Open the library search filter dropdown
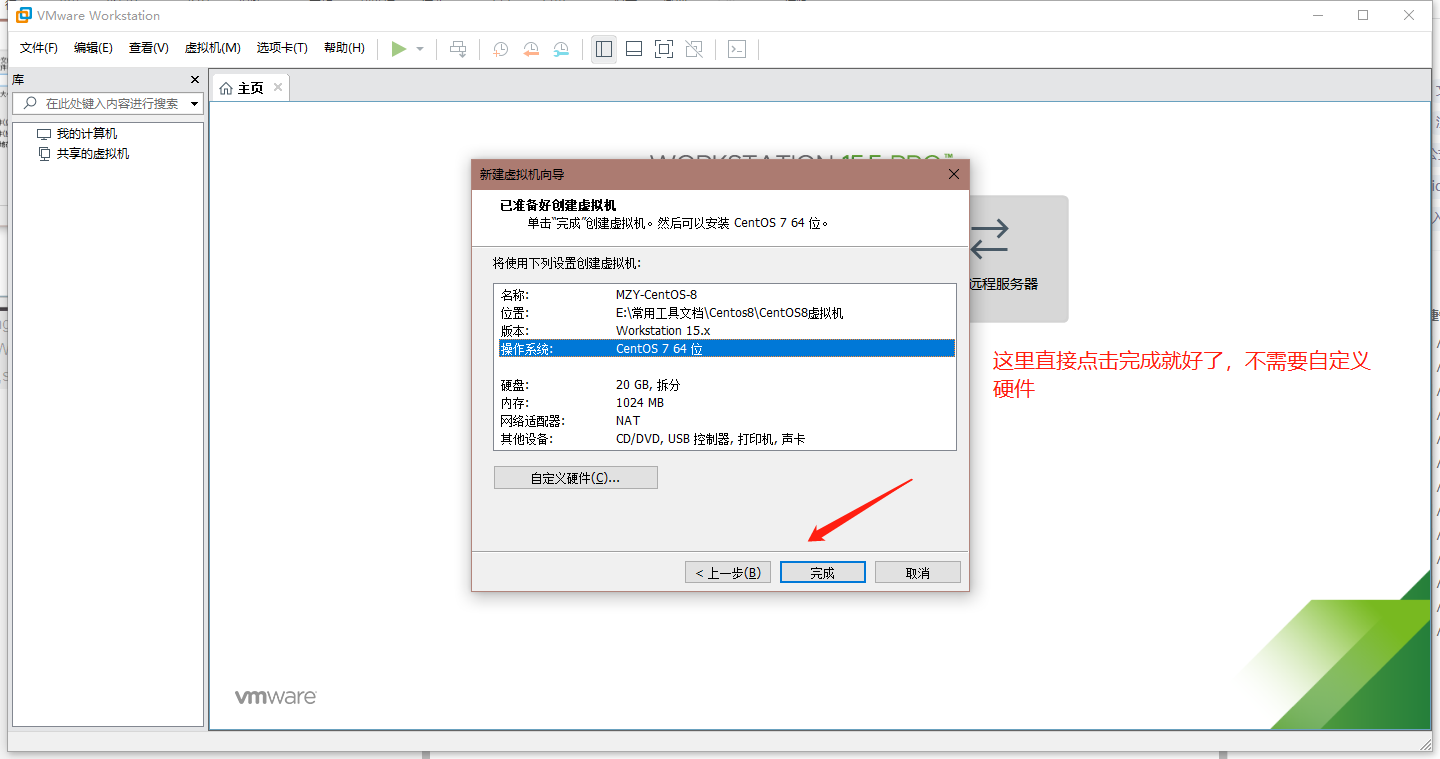 click(x=195, y=104)
